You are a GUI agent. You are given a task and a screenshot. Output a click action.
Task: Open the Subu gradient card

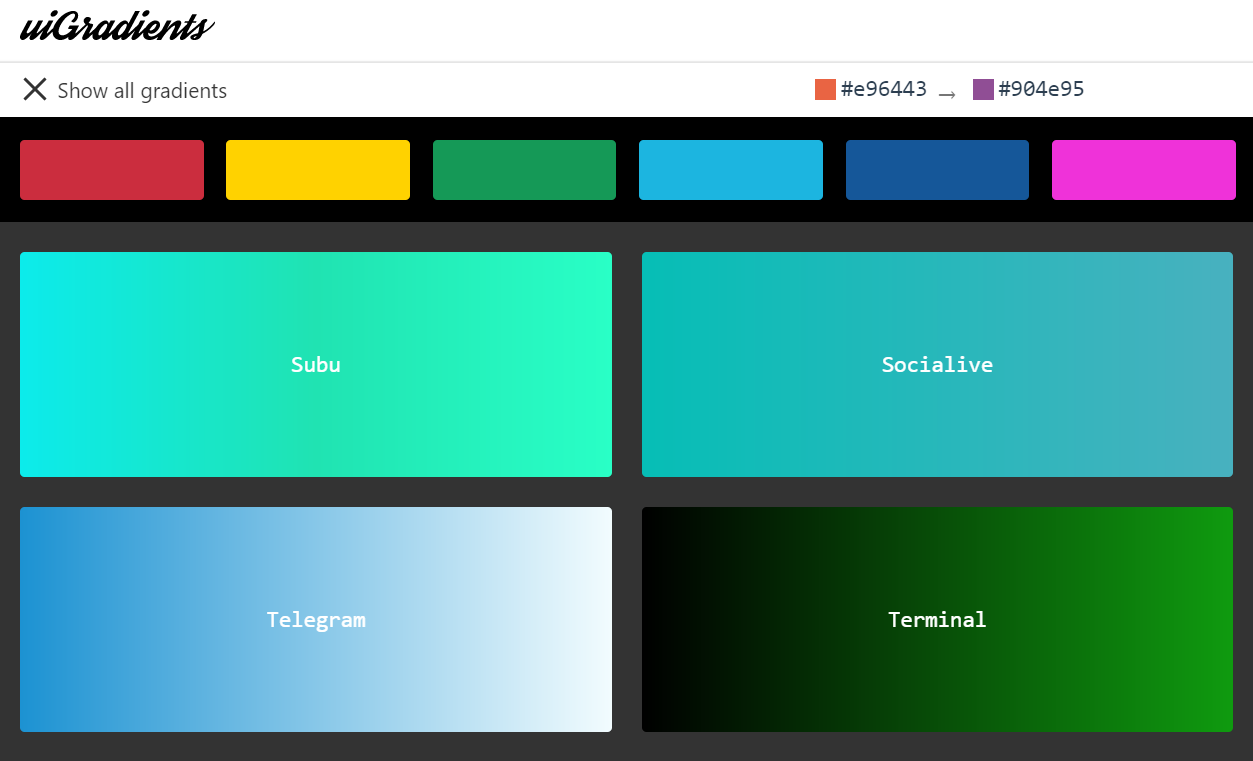[x=316, y=364]
